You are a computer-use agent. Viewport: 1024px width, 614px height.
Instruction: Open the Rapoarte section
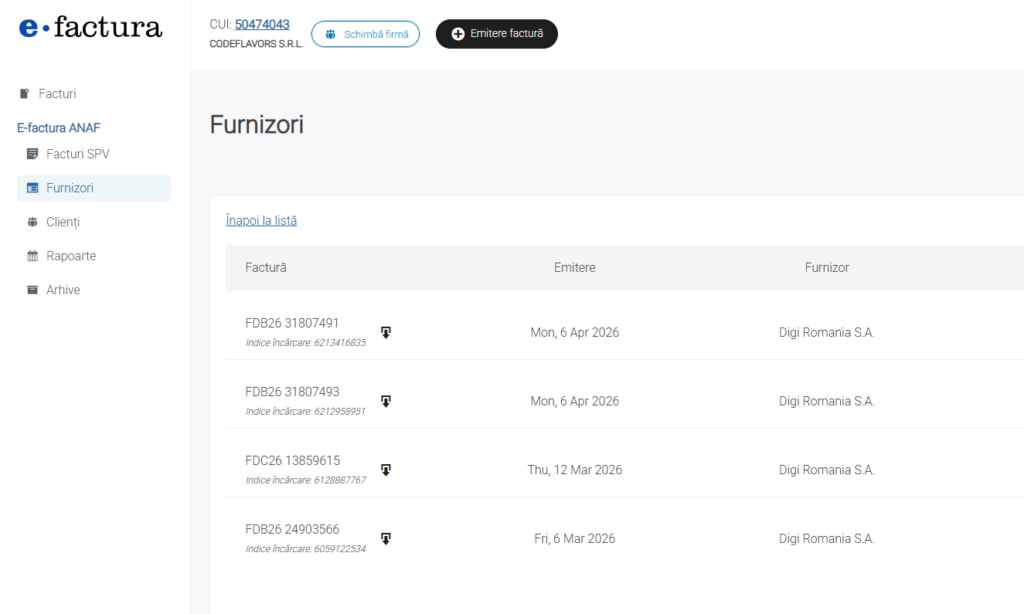pos(71,256)
